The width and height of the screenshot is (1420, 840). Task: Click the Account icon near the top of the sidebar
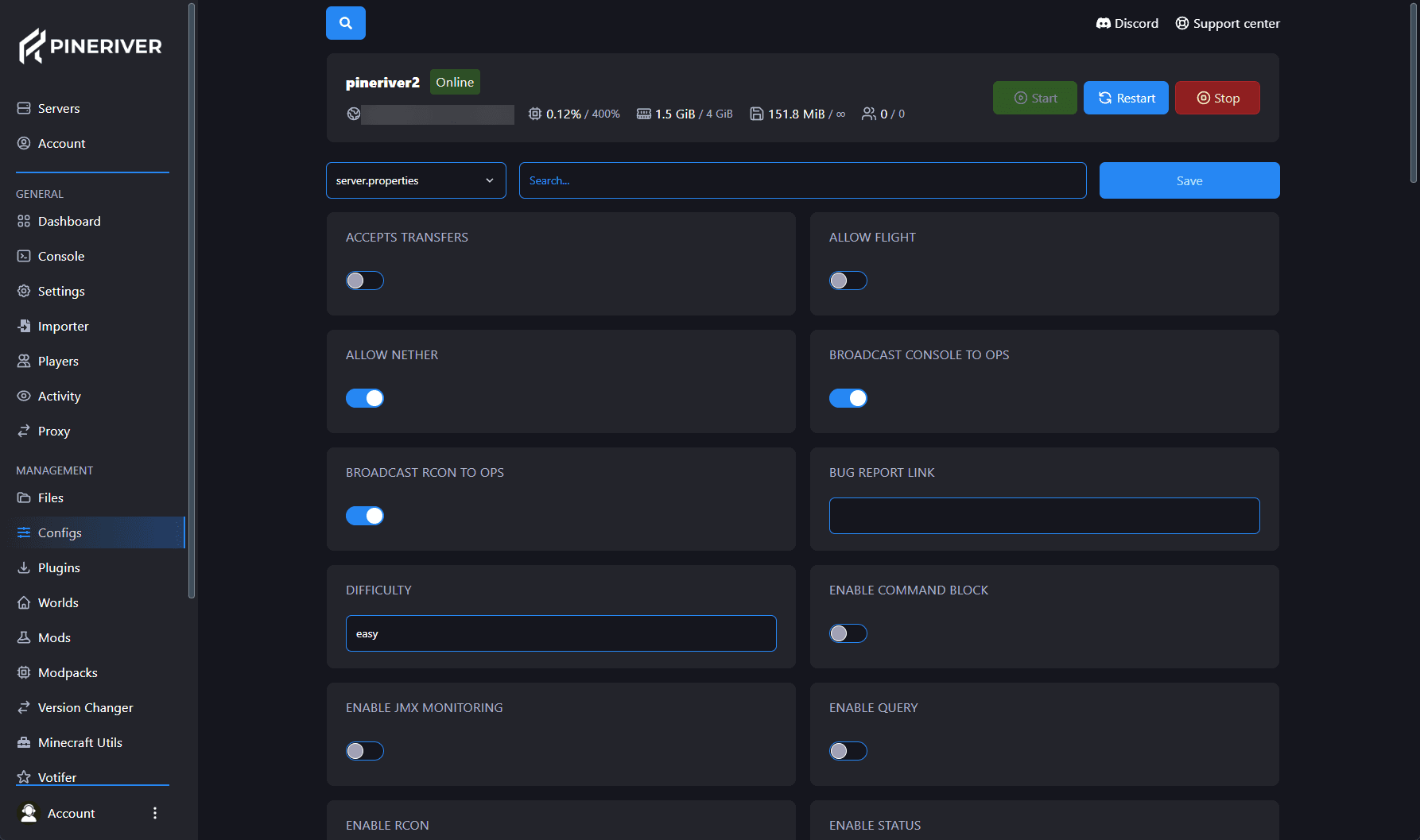tap(24, 143)
